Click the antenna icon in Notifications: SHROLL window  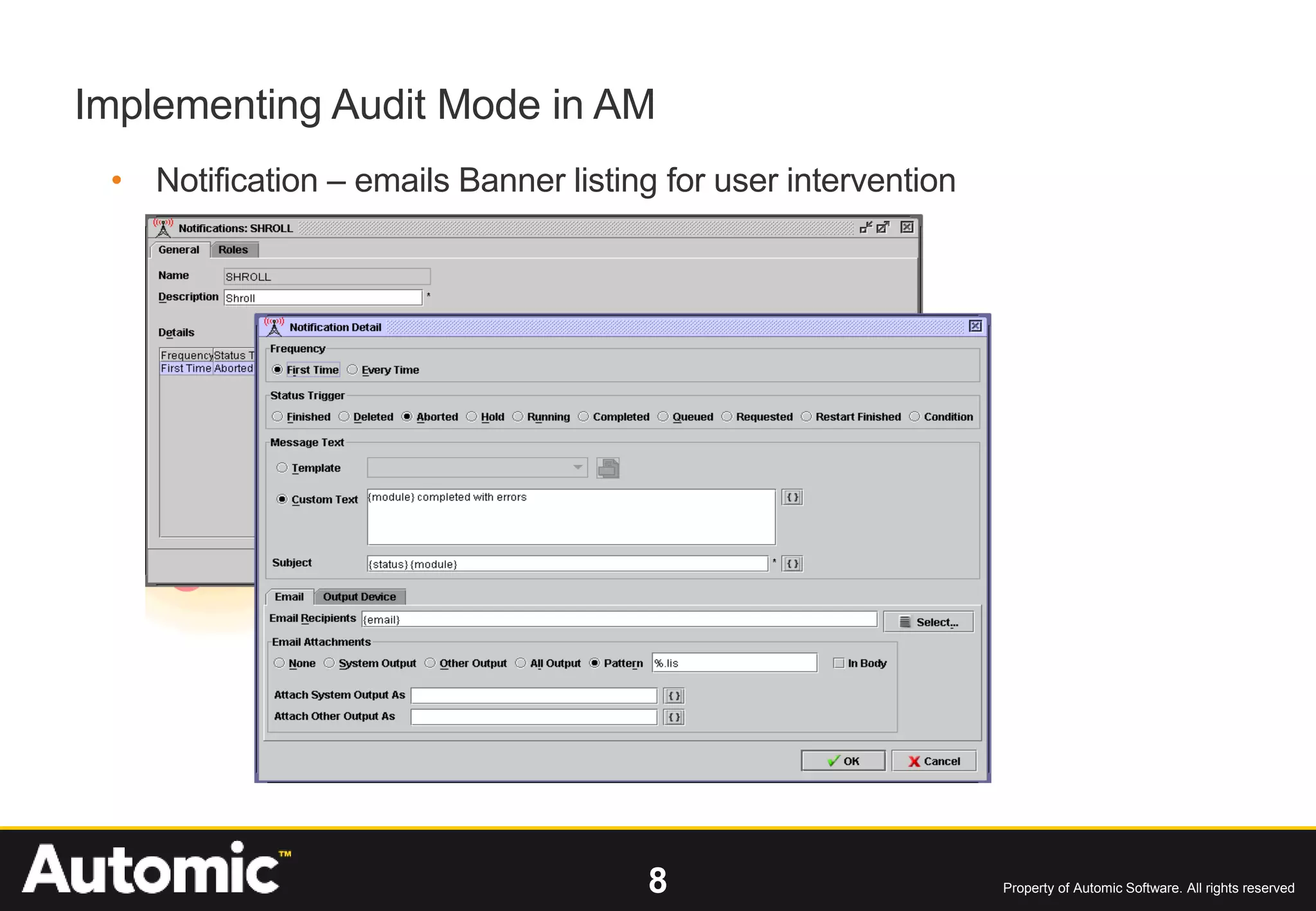point(163,227)
